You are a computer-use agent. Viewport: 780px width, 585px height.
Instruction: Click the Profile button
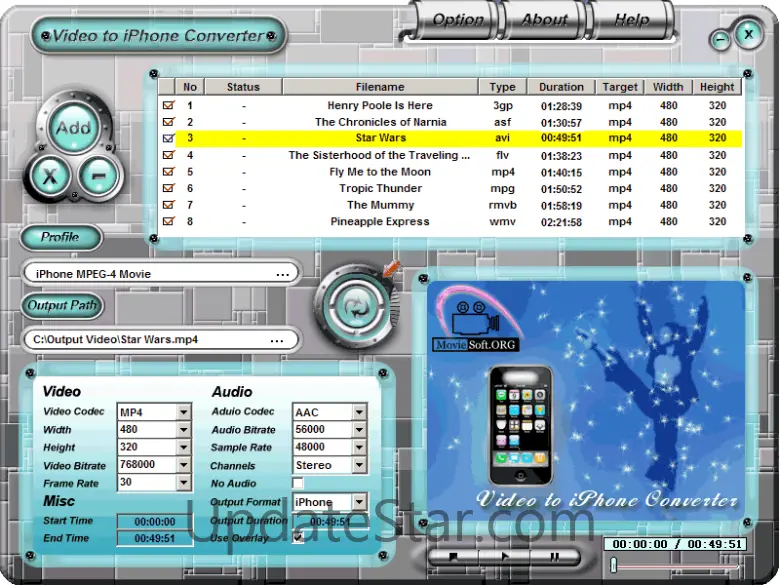point(61,237)
